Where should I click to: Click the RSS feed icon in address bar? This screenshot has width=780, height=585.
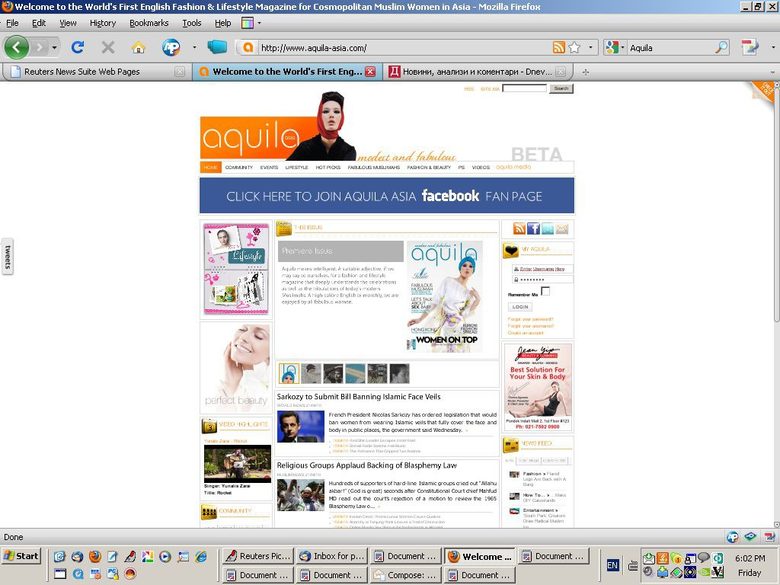point(559,48)
